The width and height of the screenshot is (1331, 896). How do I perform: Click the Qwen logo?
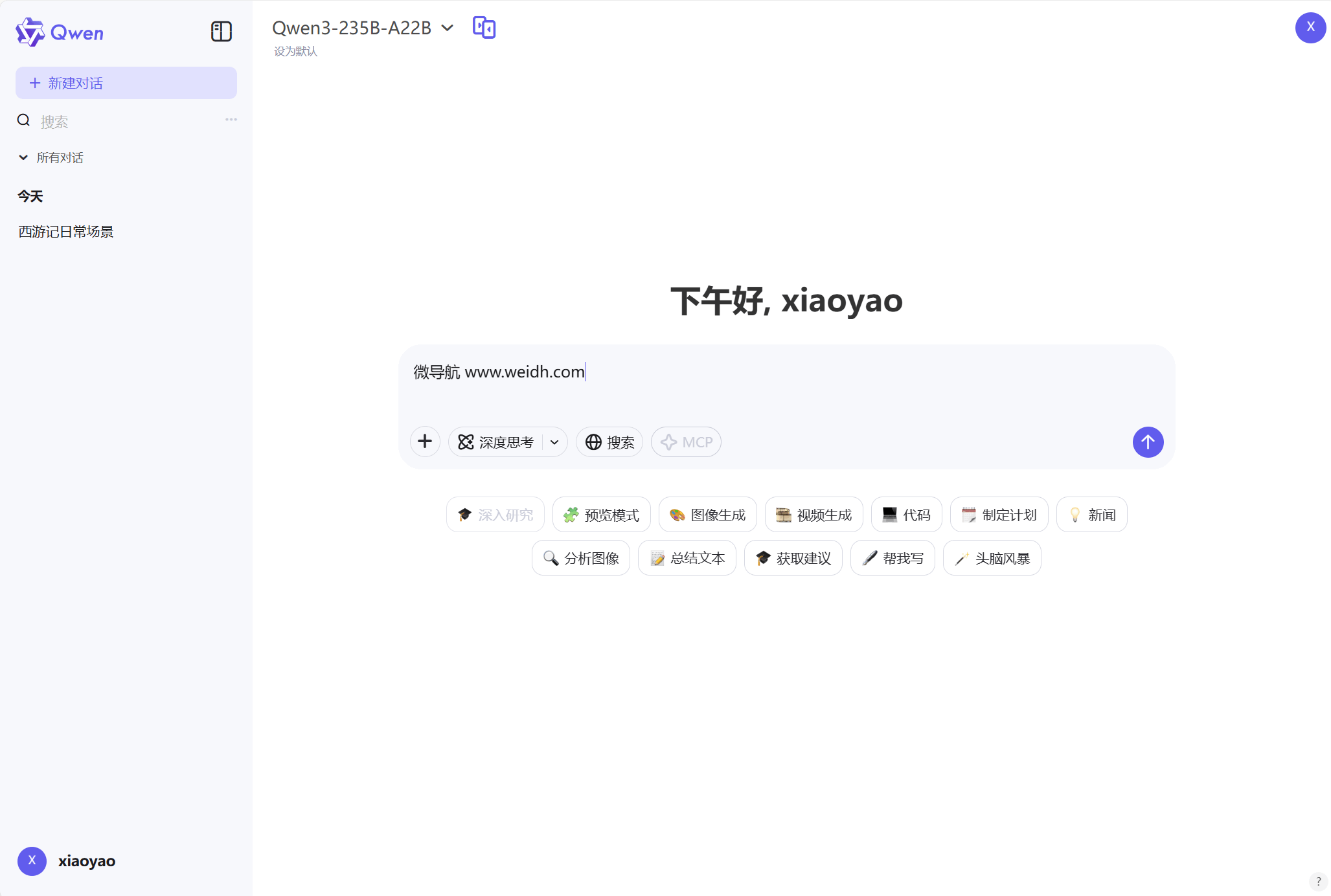coord(60,32)
